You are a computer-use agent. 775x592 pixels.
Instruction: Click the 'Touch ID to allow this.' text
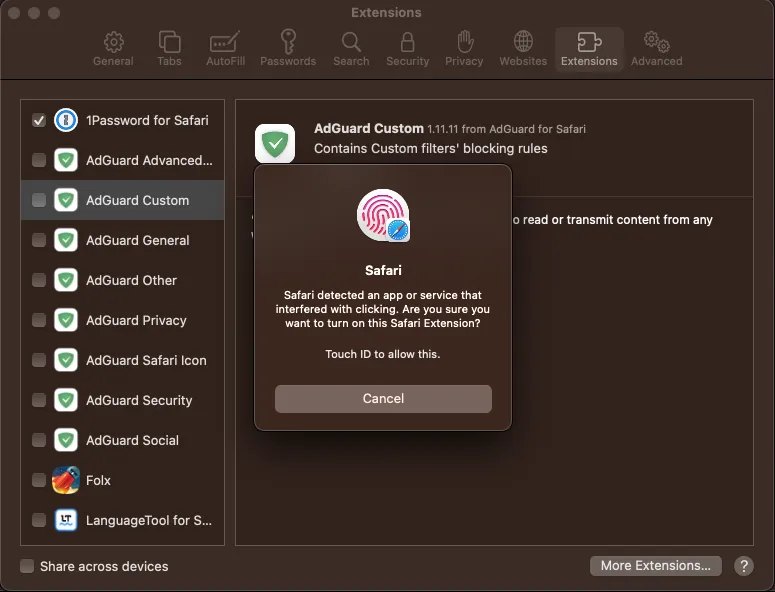pos(383,354)
